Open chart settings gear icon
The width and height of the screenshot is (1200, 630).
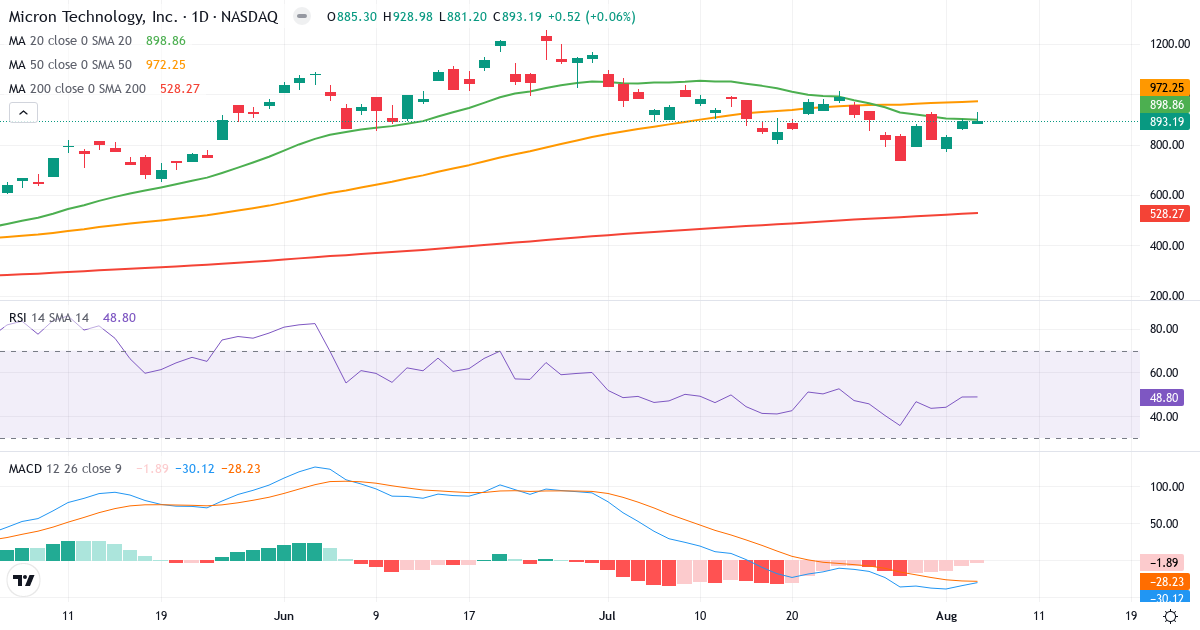tap(1170, 616)
